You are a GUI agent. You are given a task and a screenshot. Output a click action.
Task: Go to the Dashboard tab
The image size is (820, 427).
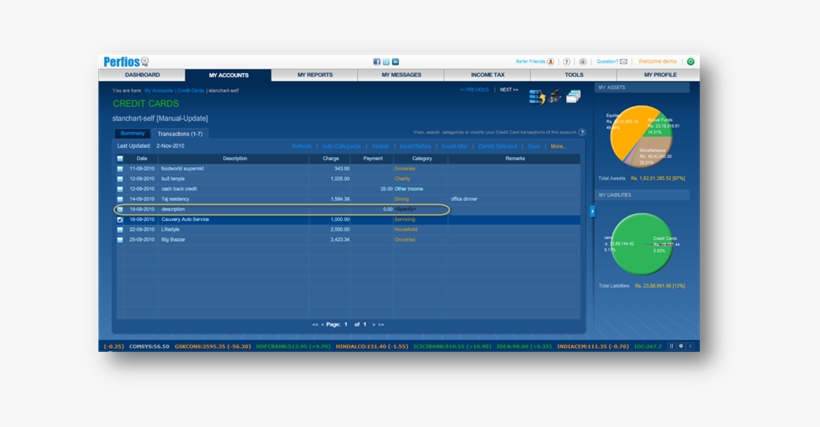(x=142, y=75)
